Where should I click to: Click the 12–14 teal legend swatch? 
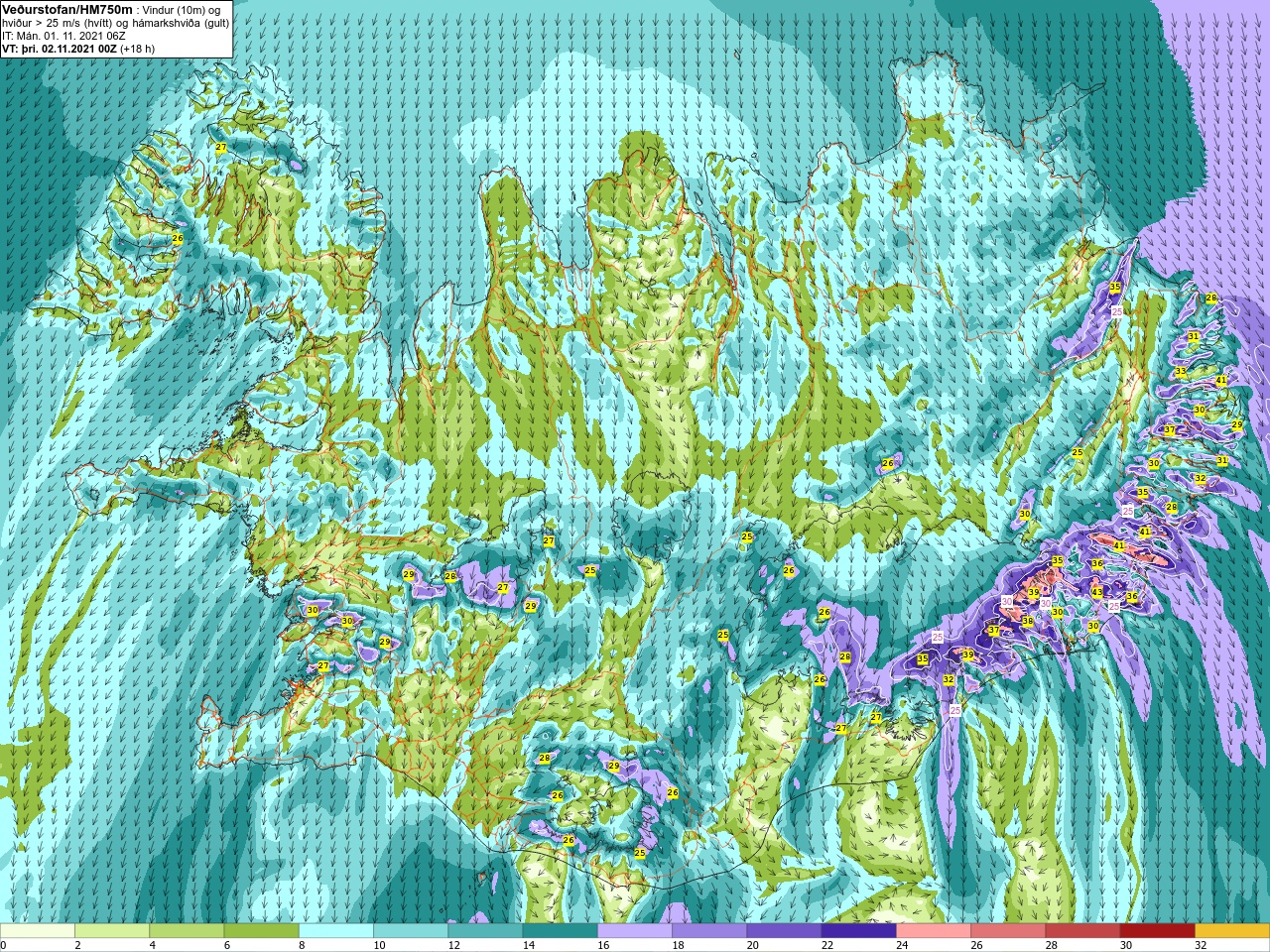pos(485,931)
